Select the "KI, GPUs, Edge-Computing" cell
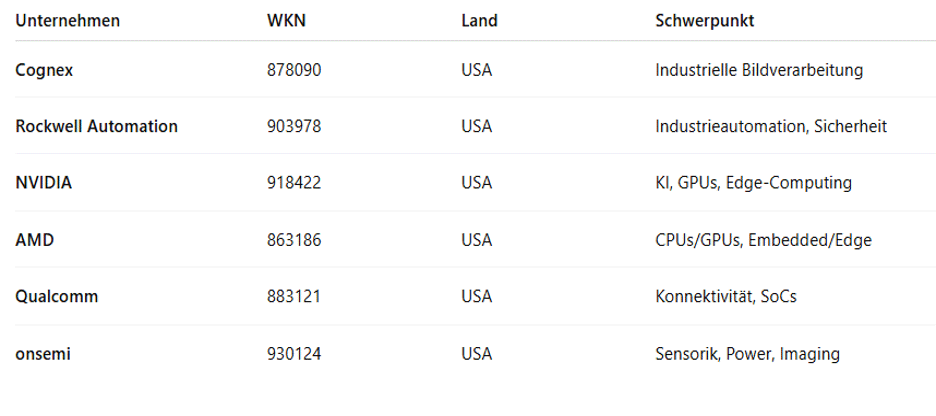This screenshot has width=936, height=416. tap(753, 183)
